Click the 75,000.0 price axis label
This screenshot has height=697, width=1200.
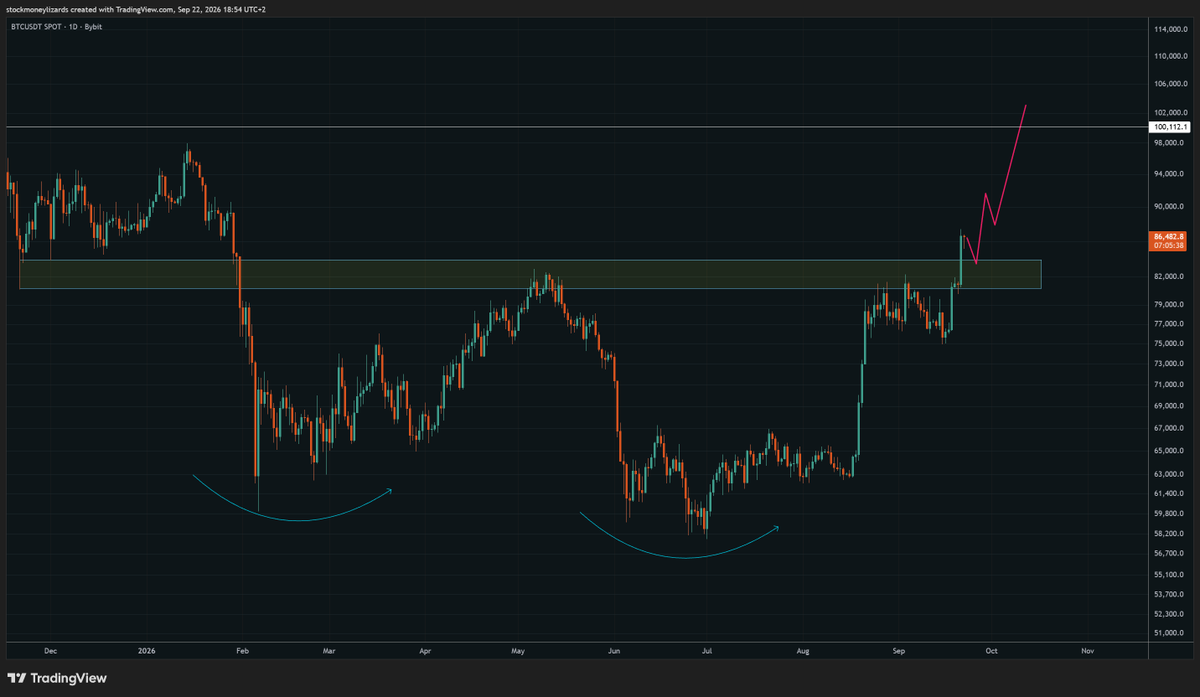click(1168, 343)
